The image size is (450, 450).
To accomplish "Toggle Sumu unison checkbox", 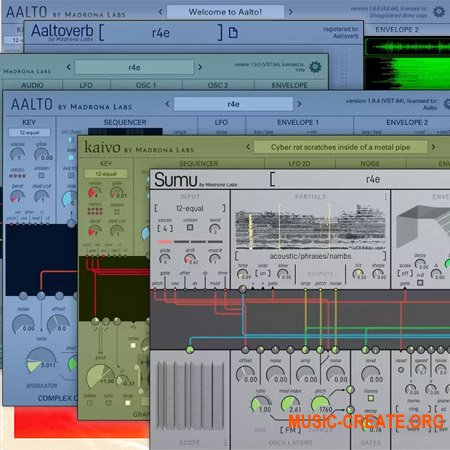I will pyautogui.click(x=190, y=228).
